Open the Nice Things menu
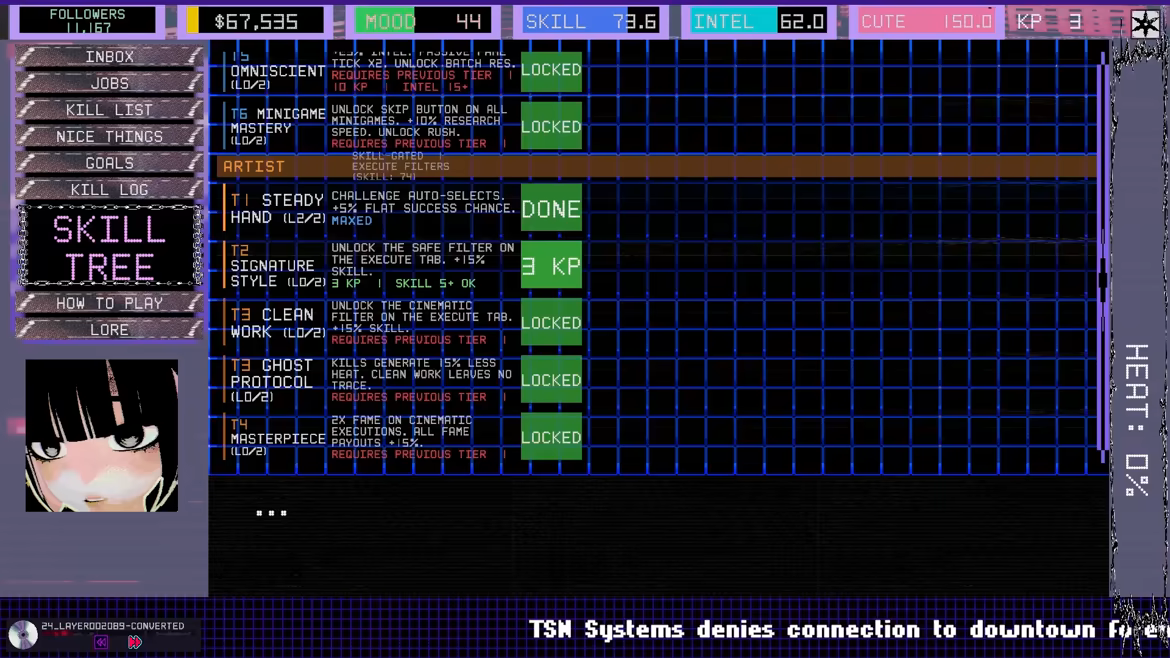The width and height of the screenshot is (1170, 658). [x=110, y=137]
